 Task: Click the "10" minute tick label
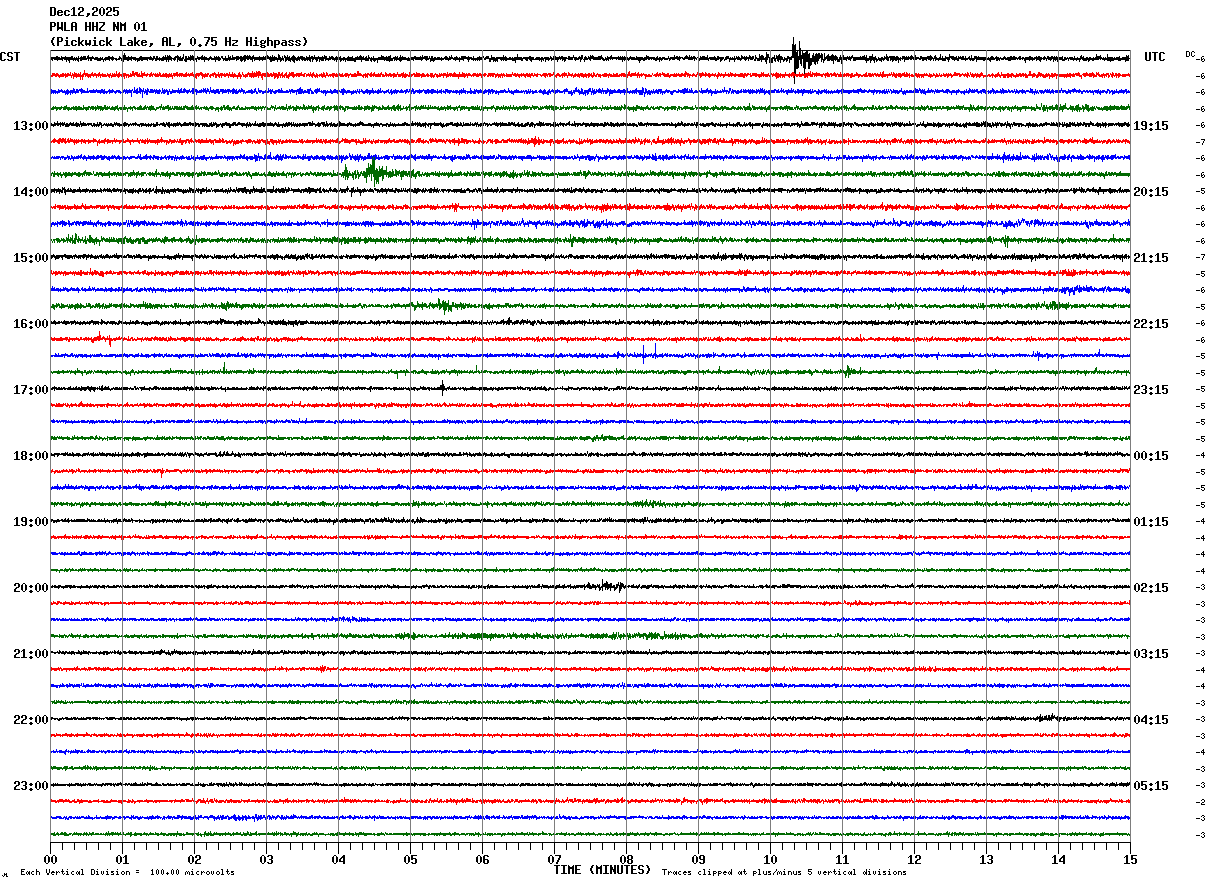[770, 859]
